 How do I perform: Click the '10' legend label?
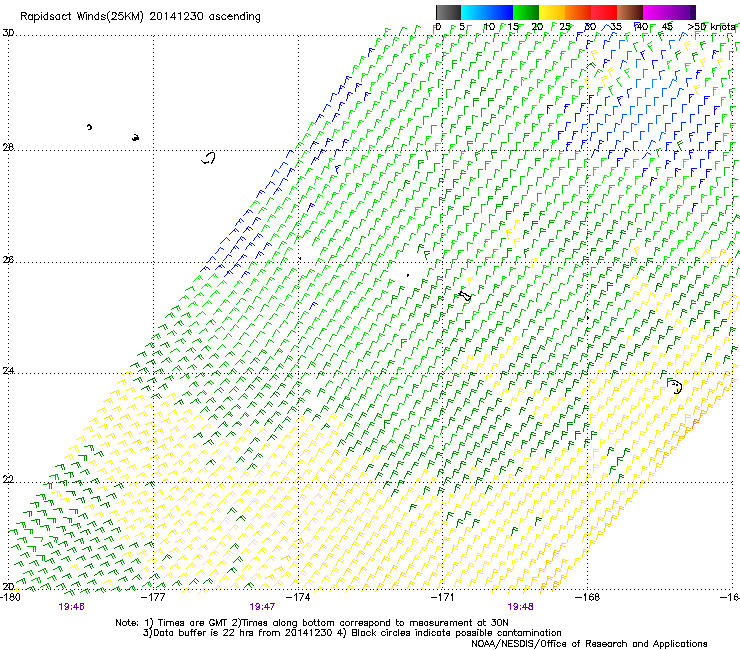tap(489, 27)
